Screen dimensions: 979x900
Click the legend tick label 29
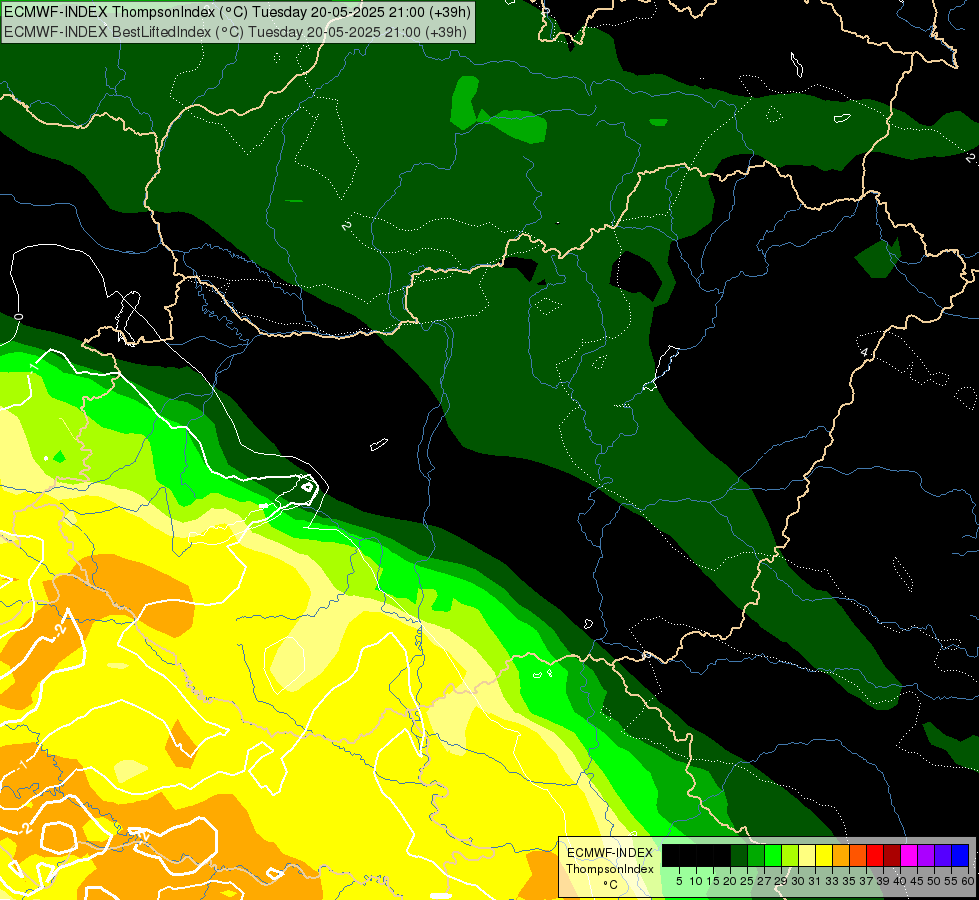click(781, 881)
